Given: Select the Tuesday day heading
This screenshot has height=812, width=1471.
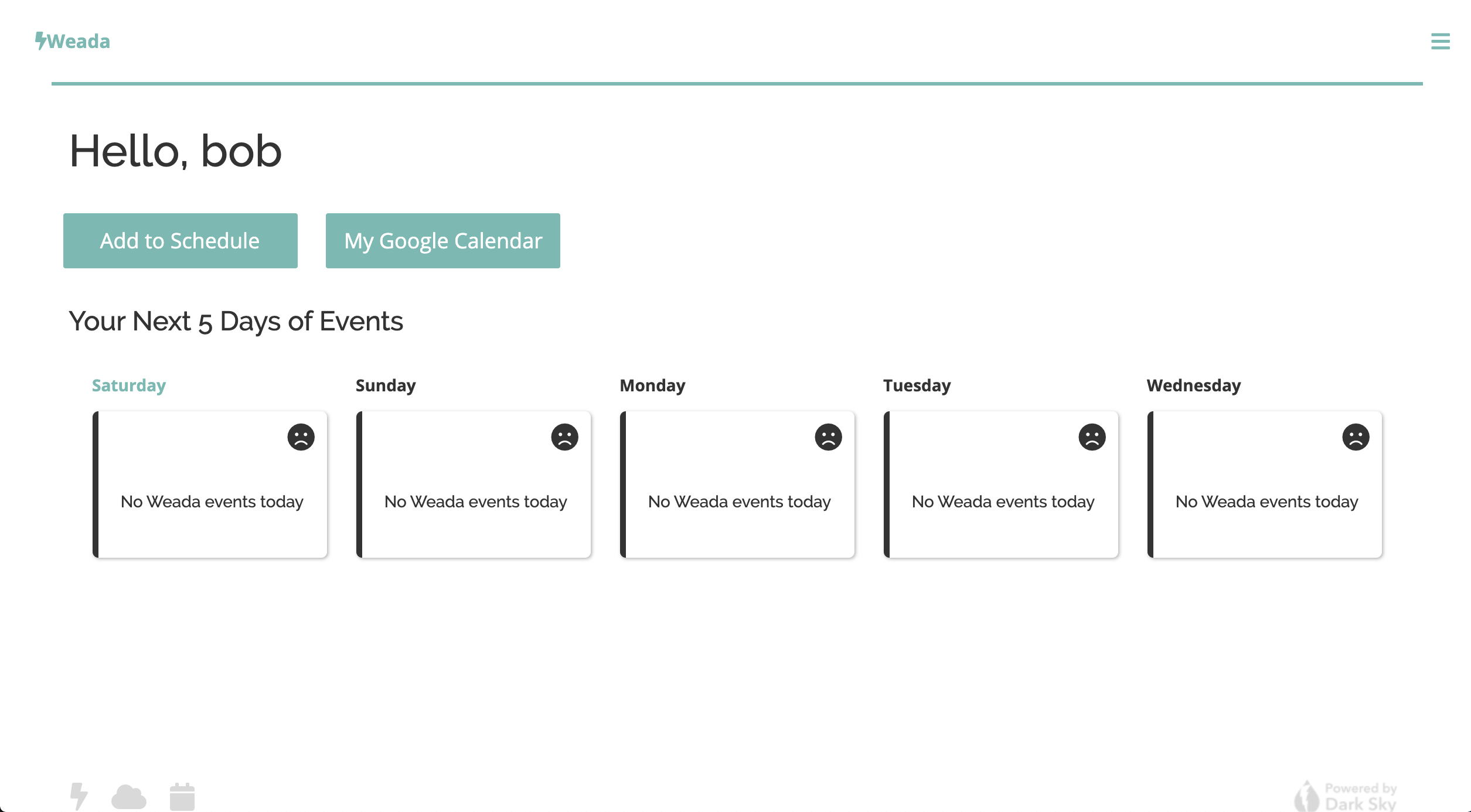Looking at the screenshot, I should pos(917,385).
